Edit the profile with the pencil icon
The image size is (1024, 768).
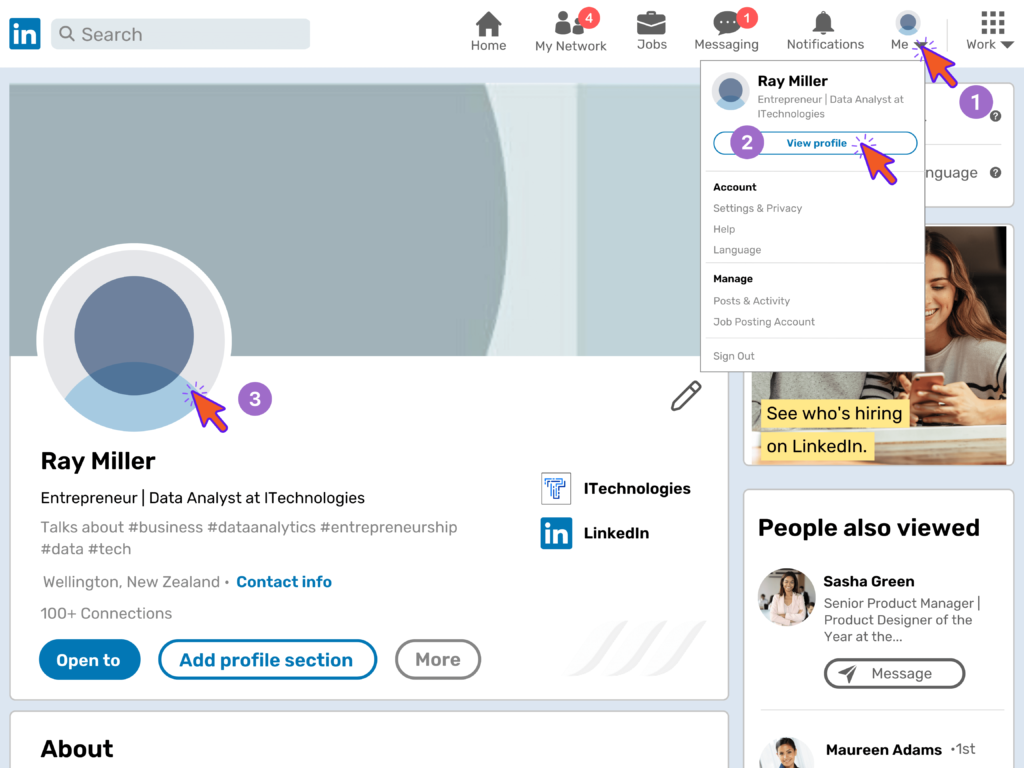tap(686, 396)
